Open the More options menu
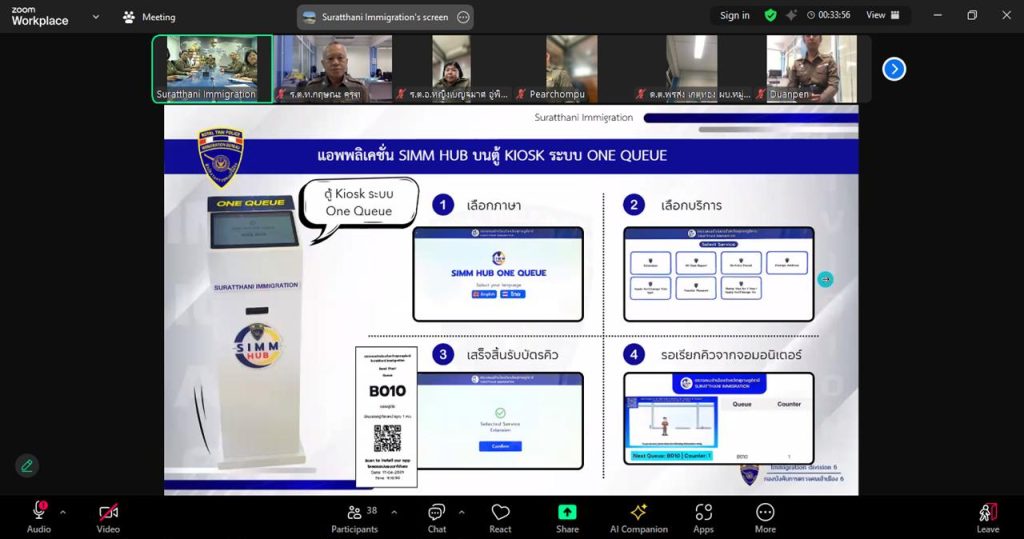 click(765, 515)
